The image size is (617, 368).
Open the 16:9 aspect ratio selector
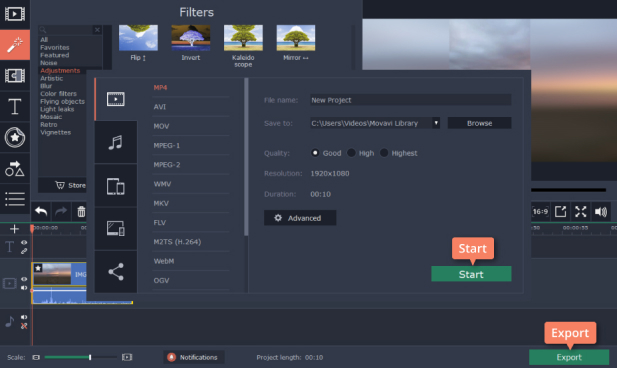540,212
